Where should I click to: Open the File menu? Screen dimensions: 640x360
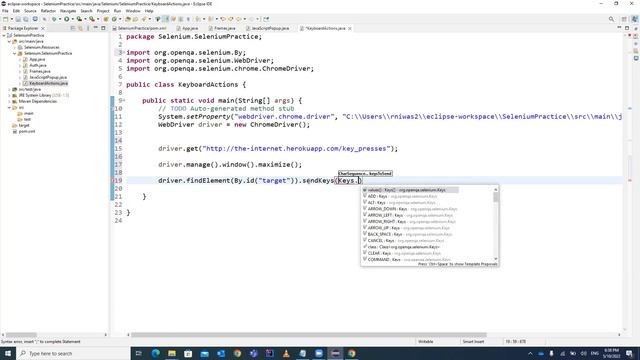[5, 11]
